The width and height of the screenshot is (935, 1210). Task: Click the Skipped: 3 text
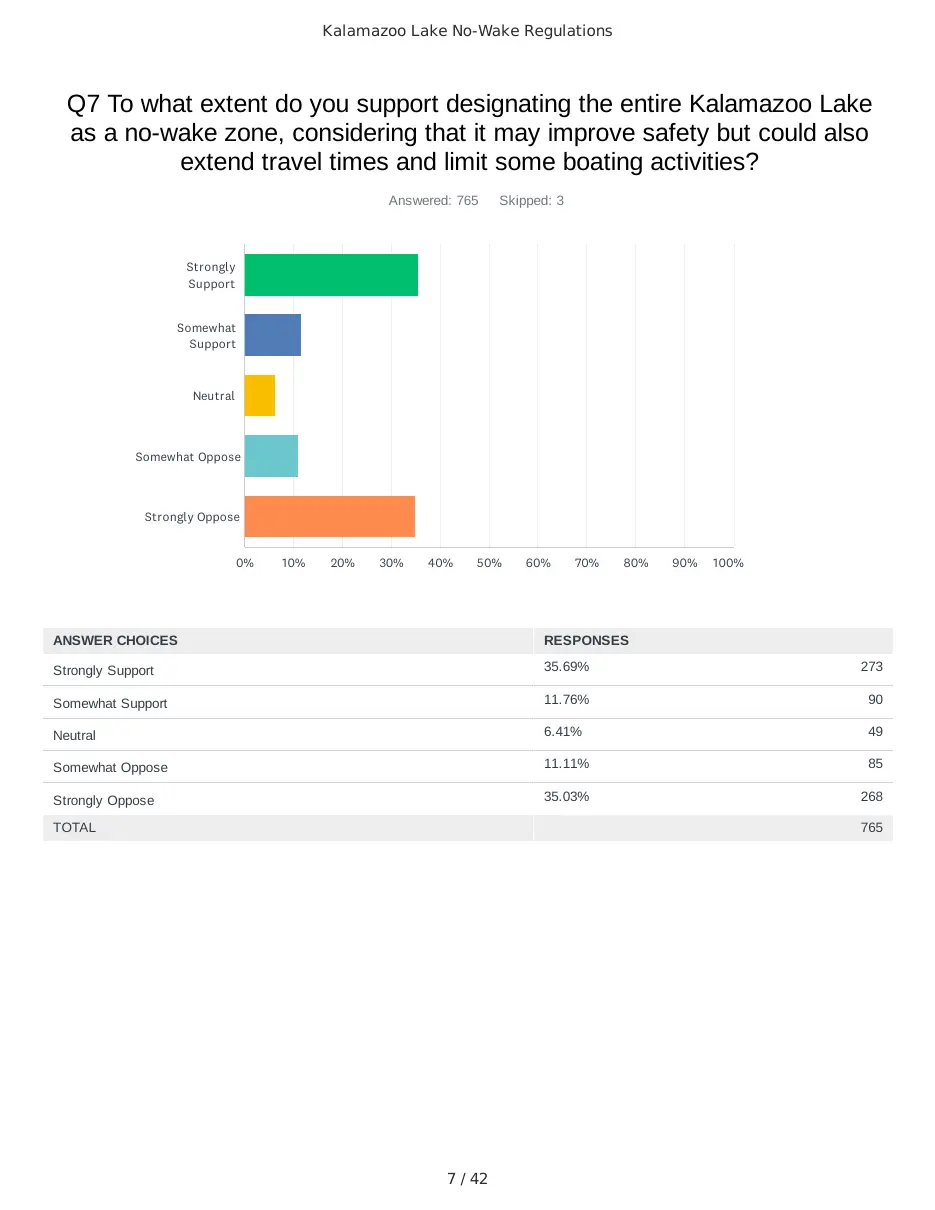pyautogui.click(x=531, y=201)
